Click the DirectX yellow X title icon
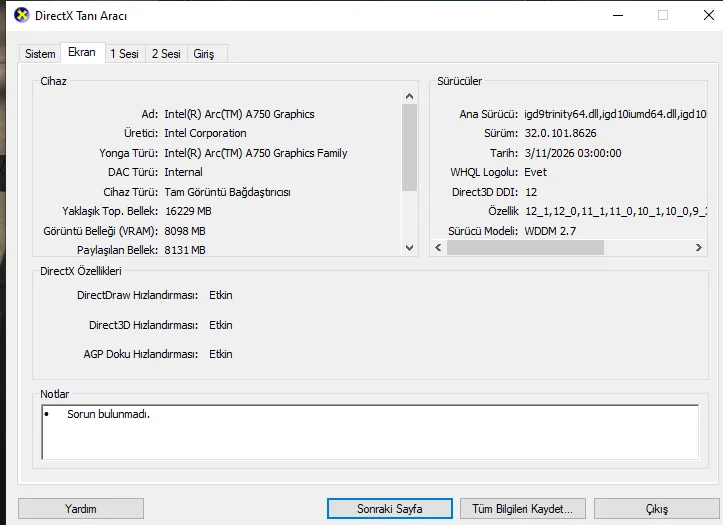Image resolution: width=723 pixels, height=525 pixels. 21,15
